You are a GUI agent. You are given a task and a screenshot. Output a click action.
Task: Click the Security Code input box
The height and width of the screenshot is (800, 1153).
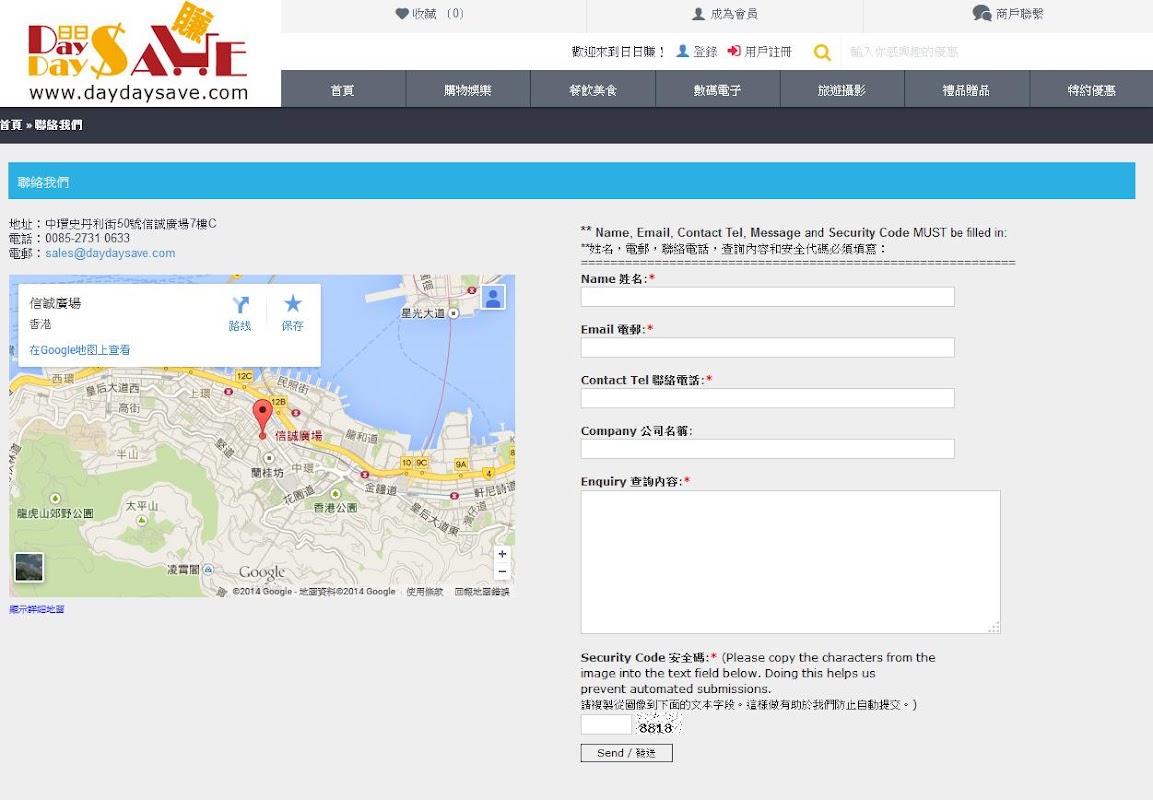pos(606,725)
